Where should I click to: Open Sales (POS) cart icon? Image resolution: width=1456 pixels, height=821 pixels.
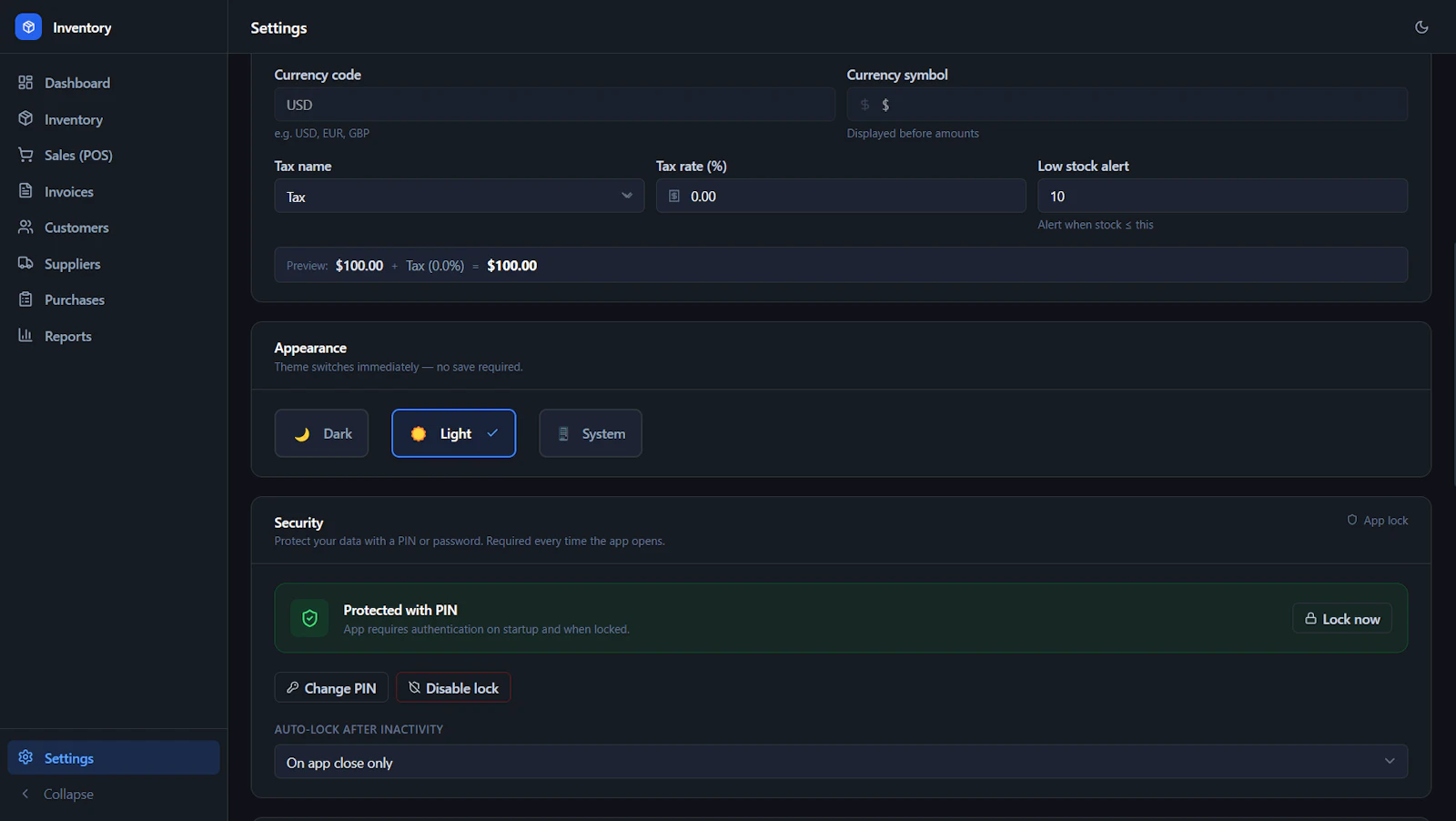(x=25, y=155)
